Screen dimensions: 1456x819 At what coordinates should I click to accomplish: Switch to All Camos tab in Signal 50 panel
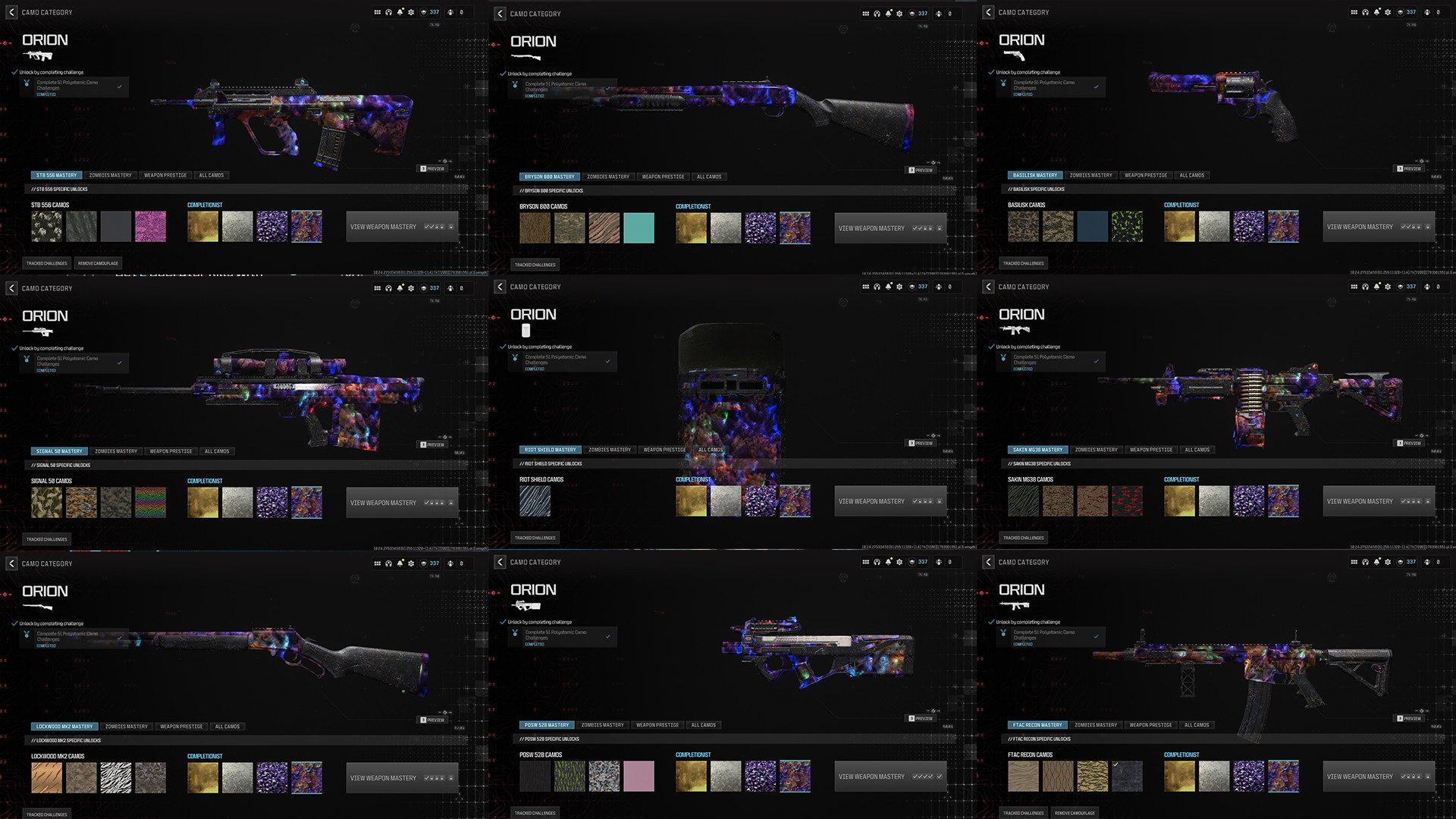tap(217, 451)
